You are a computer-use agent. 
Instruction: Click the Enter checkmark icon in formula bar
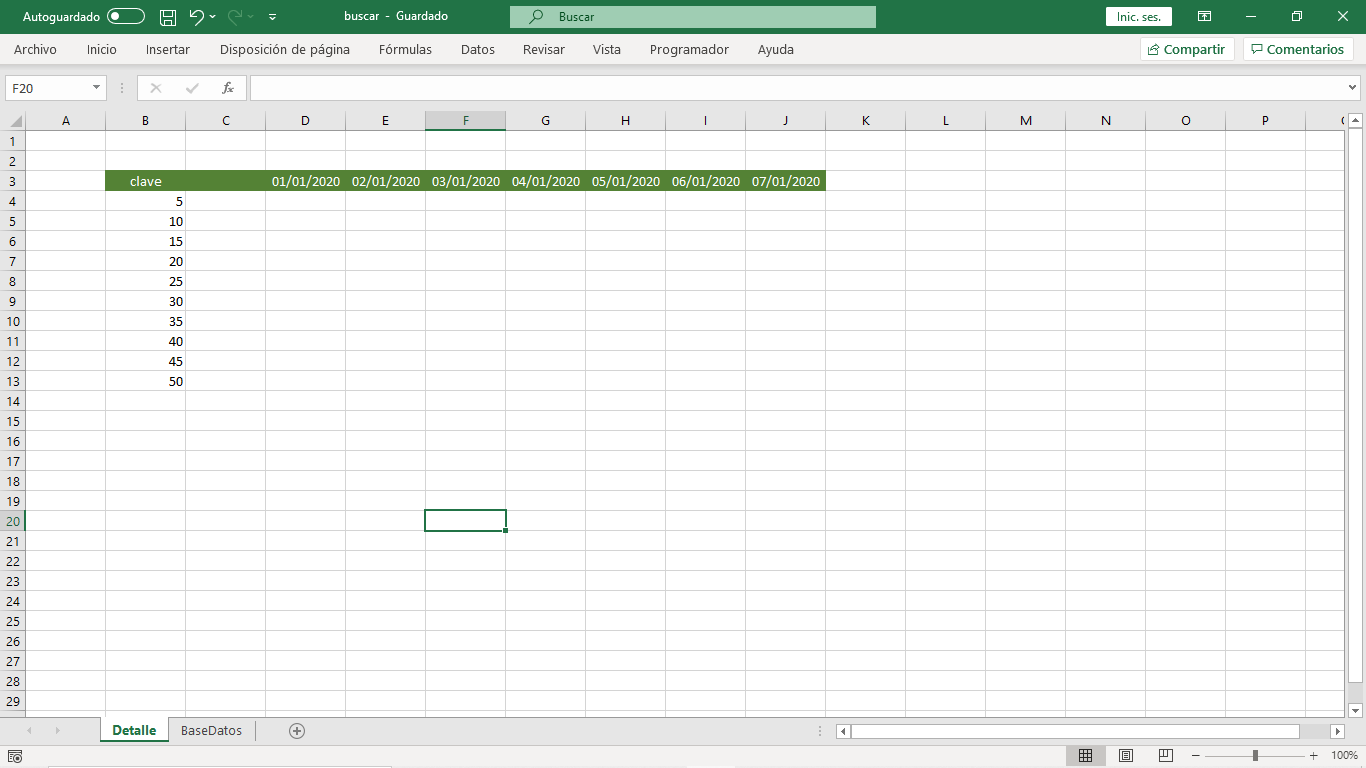[192, 88]
